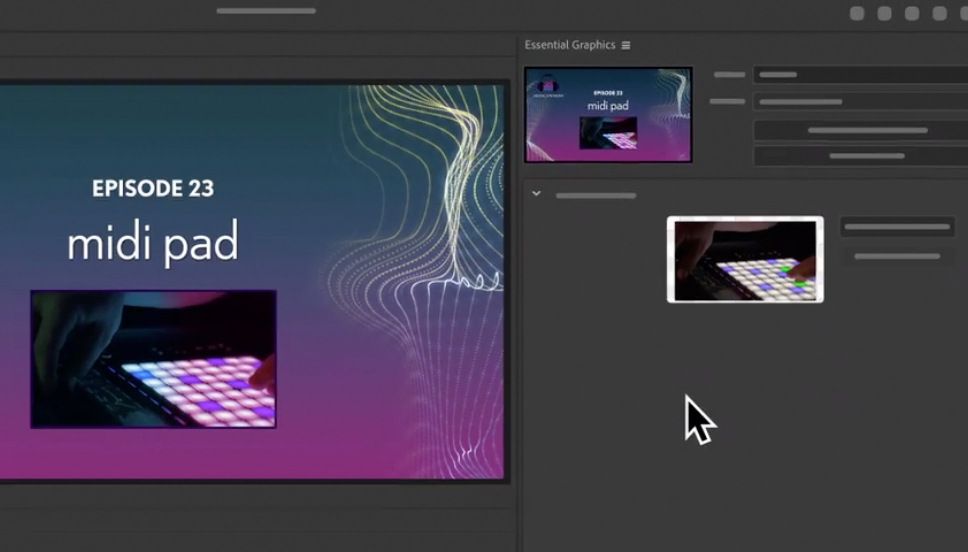This screenshot has width=968, height=552.
Task: Select the template thumbnail in Essential Graphics
Action: (608, 114)
